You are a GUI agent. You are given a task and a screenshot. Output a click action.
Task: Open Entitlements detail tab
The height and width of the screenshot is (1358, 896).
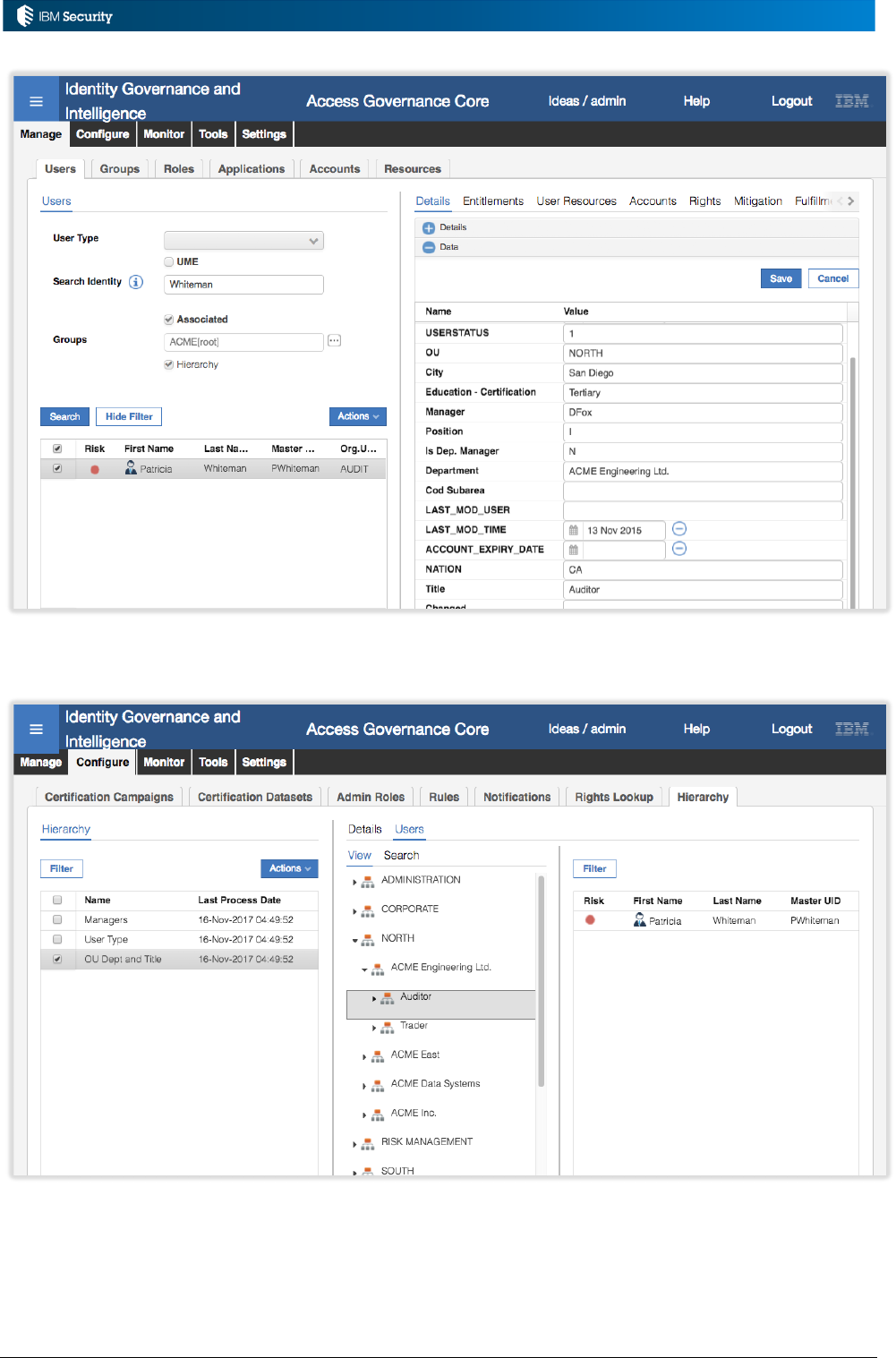(493, 201)
